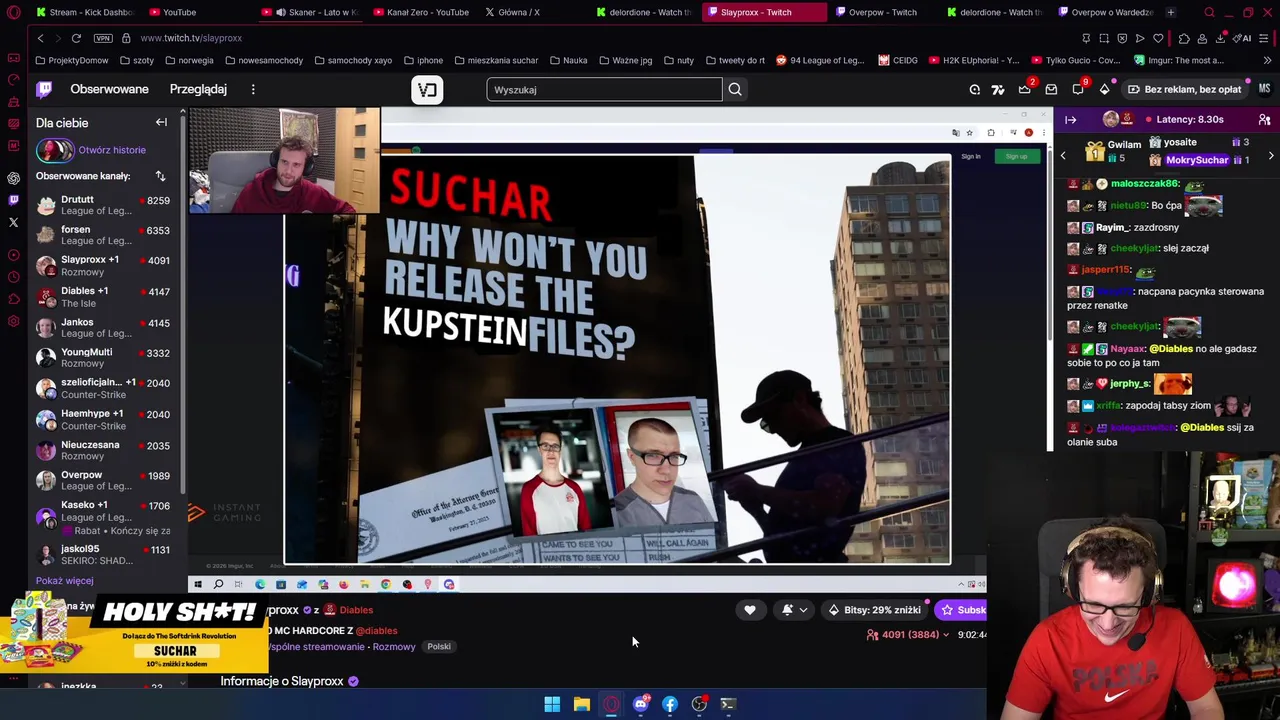
Task: Open File Explorer from the taskbar
Action: pos(581,704)
